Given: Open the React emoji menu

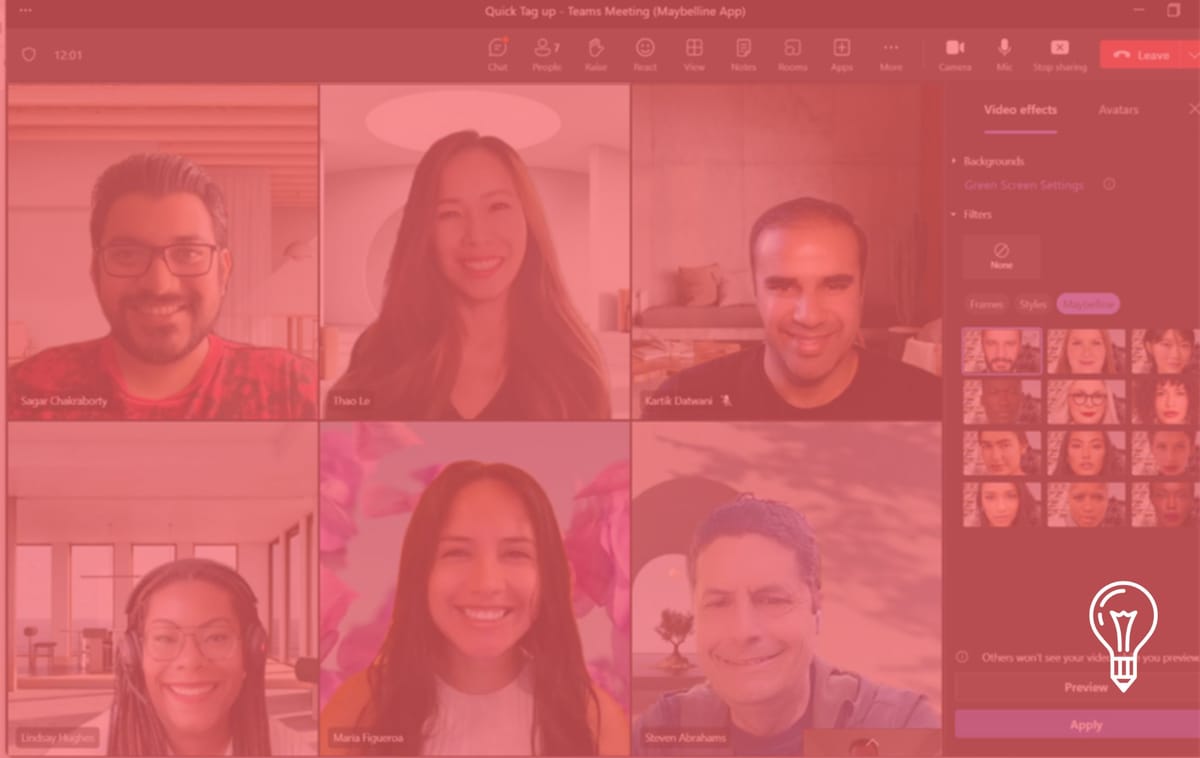Looking at the screenshot, I should click(x=644, y=55).
